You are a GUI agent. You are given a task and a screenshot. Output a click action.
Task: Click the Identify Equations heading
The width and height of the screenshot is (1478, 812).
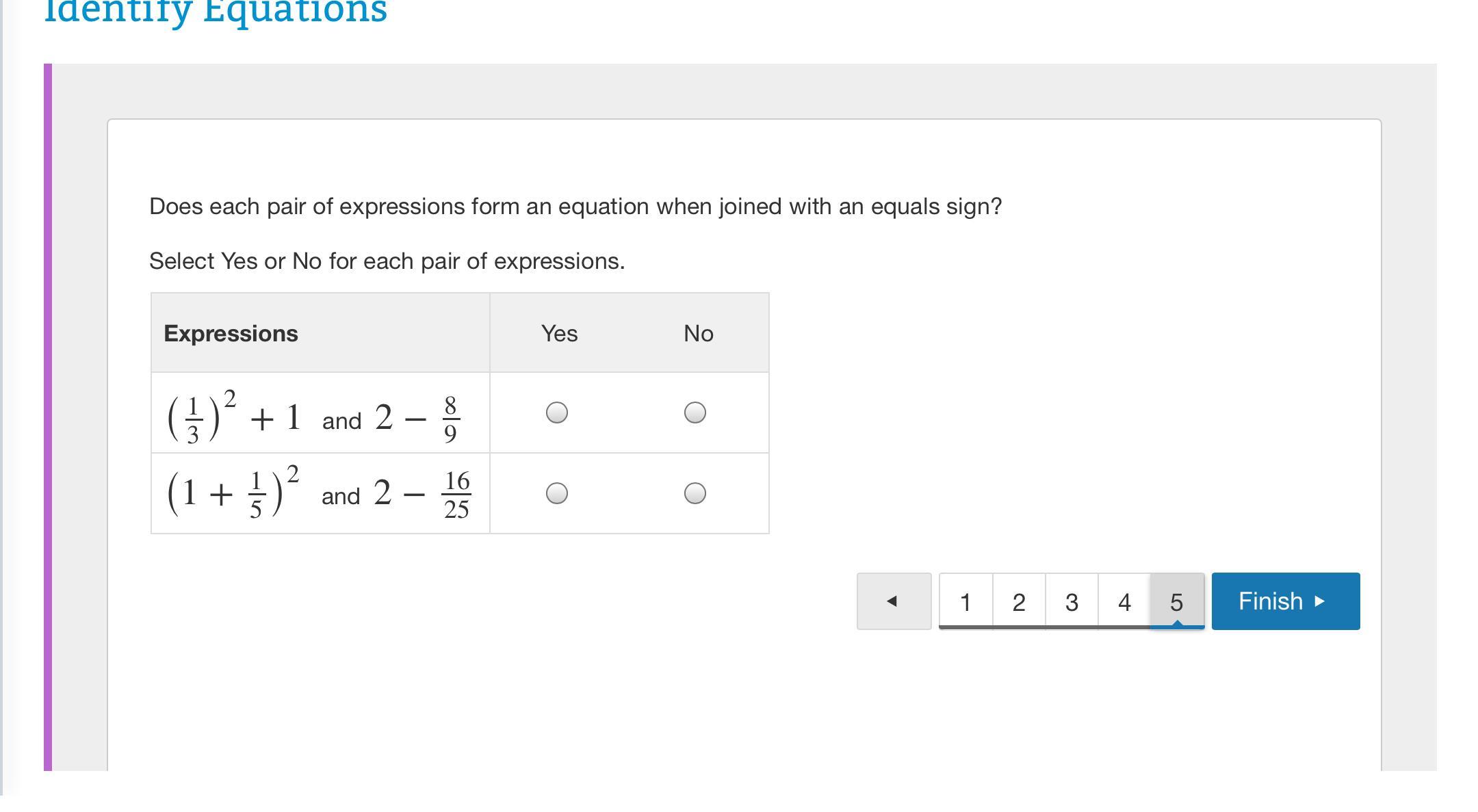(216, 12)
